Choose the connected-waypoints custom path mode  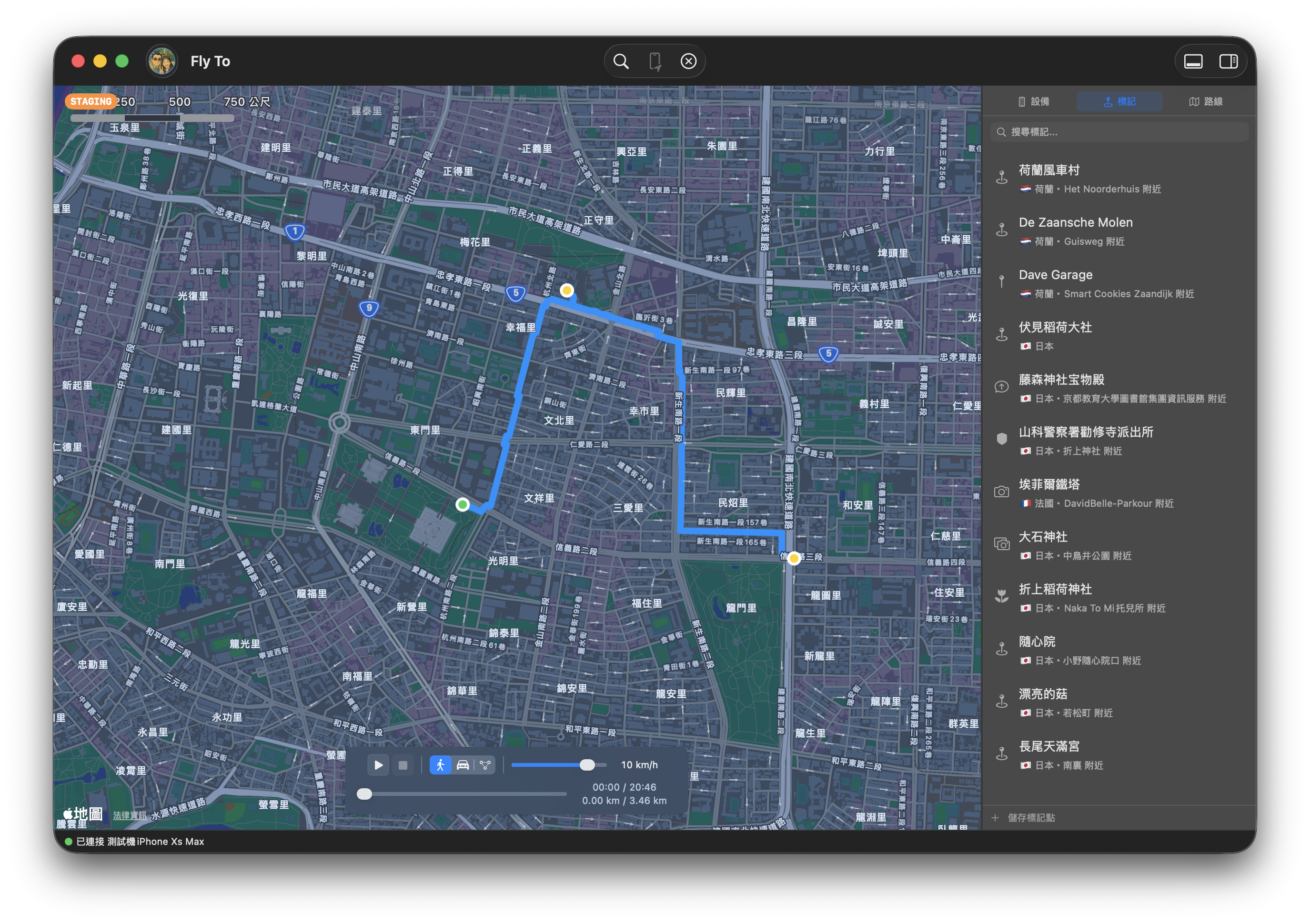pos(485,765)
